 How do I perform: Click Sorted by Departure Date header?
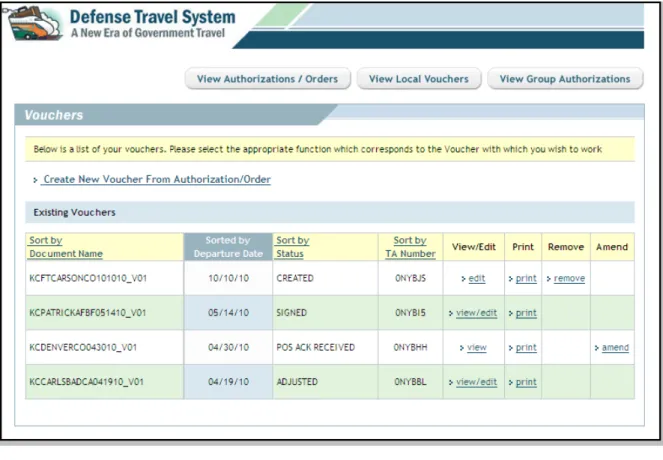click(228, 247)
